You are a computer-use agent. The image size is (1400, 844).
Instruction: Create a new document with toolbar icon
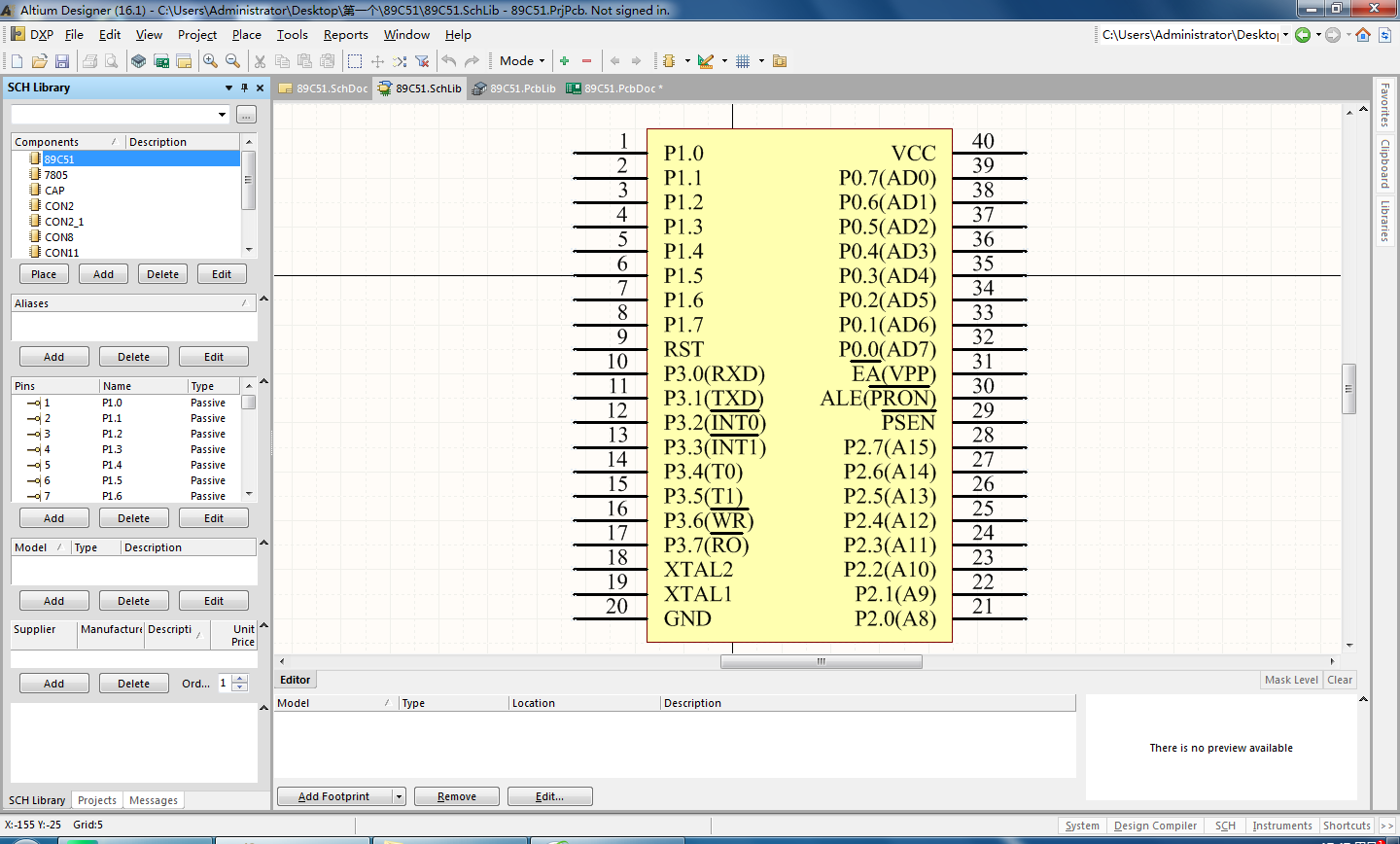click(x=17, y=61)
